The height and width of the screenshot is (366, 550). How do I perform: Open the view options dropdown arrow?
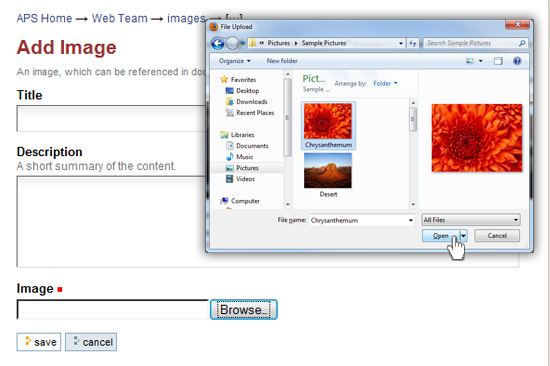(481, 61)
